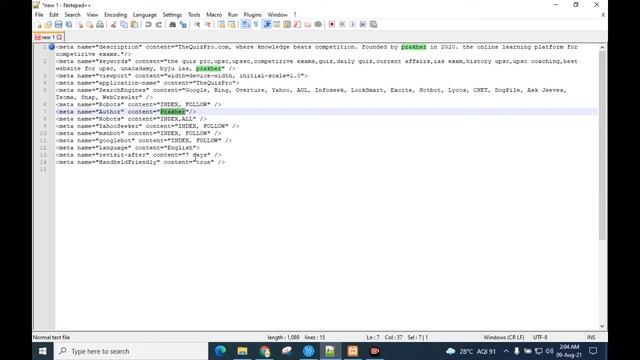Click the Stop recording macro icon
The width and height of the screenshot is (640, 360).
click(x=342, y=24)
